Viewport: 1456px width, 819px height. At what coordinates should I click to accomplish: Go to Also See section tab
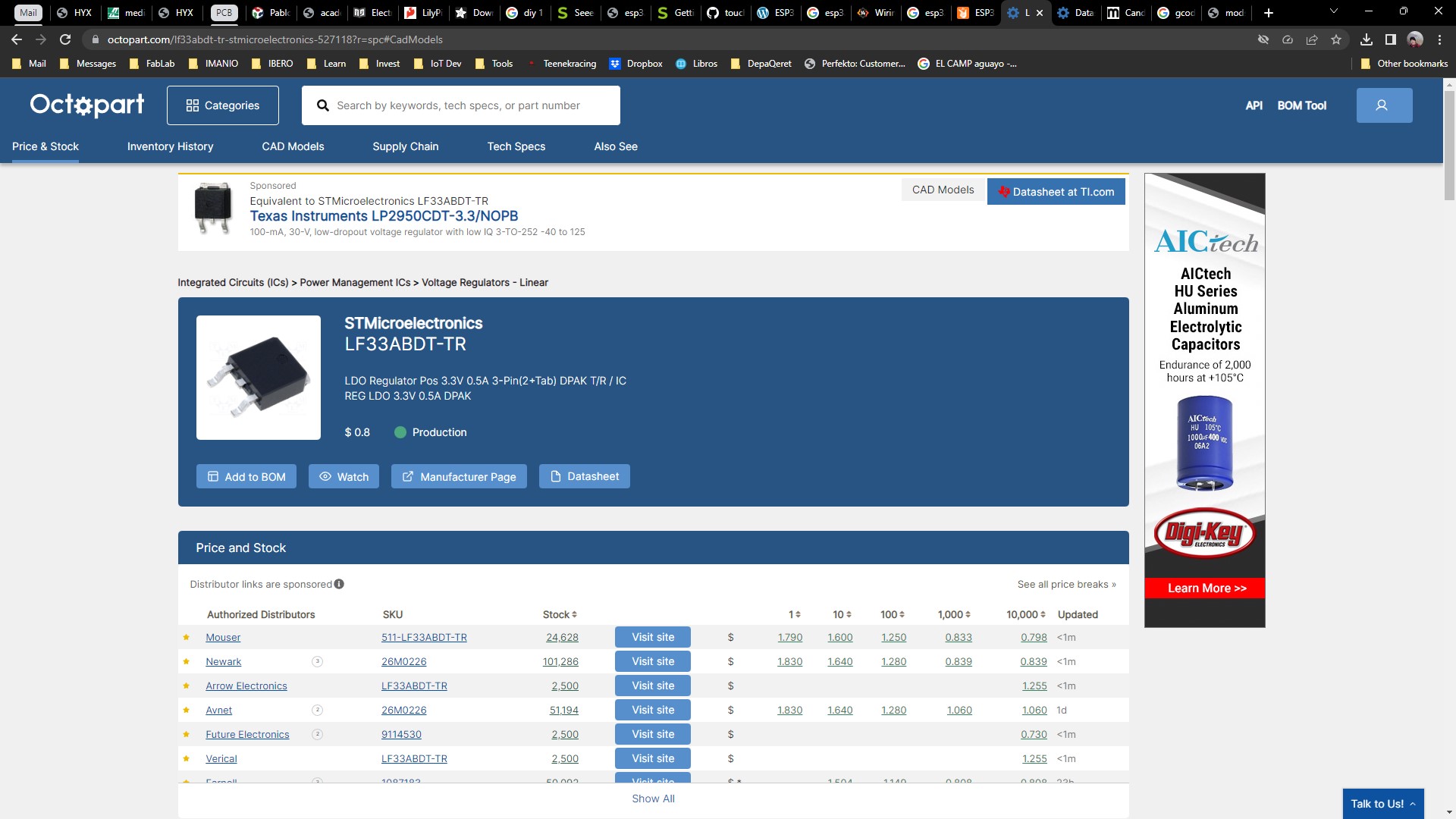(x=616, y=146)
